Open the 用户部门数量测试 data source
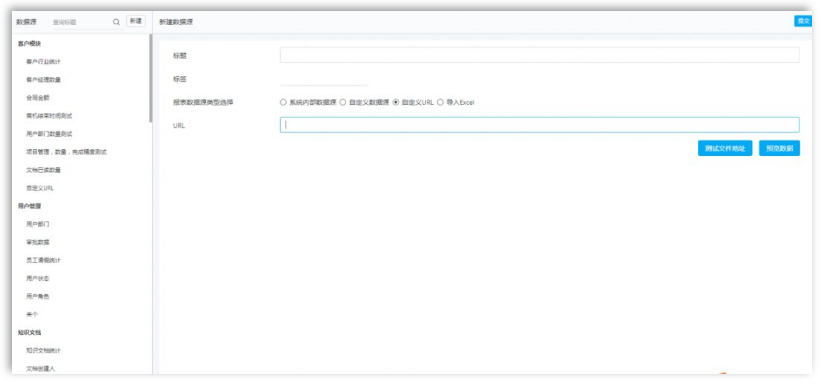 coord(49,134)
